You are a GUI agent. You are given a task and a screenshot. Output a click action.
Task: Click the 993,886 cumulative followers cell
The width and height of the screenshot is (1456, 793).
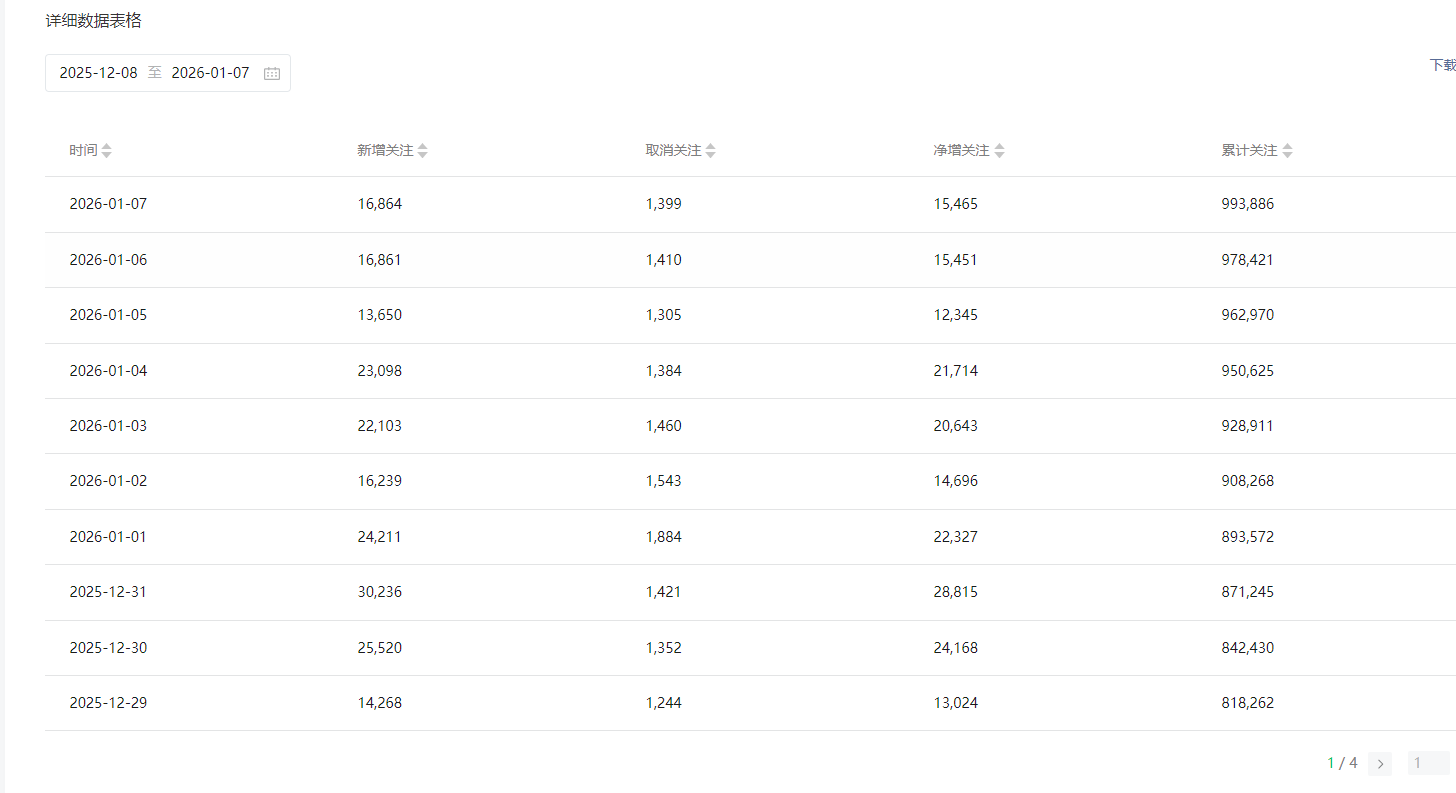(x=1247, y=204)
